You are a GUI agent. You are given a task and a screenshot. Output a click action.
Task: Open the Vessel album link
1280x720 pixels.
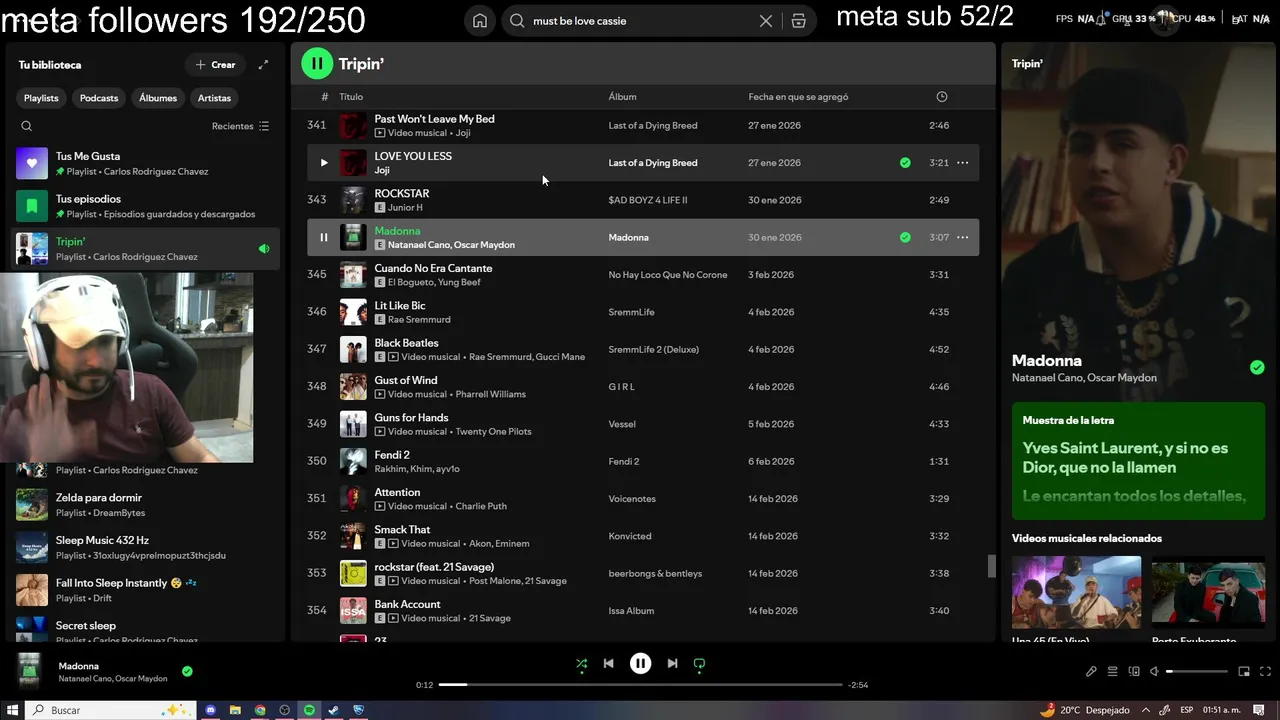coord(621,424)
